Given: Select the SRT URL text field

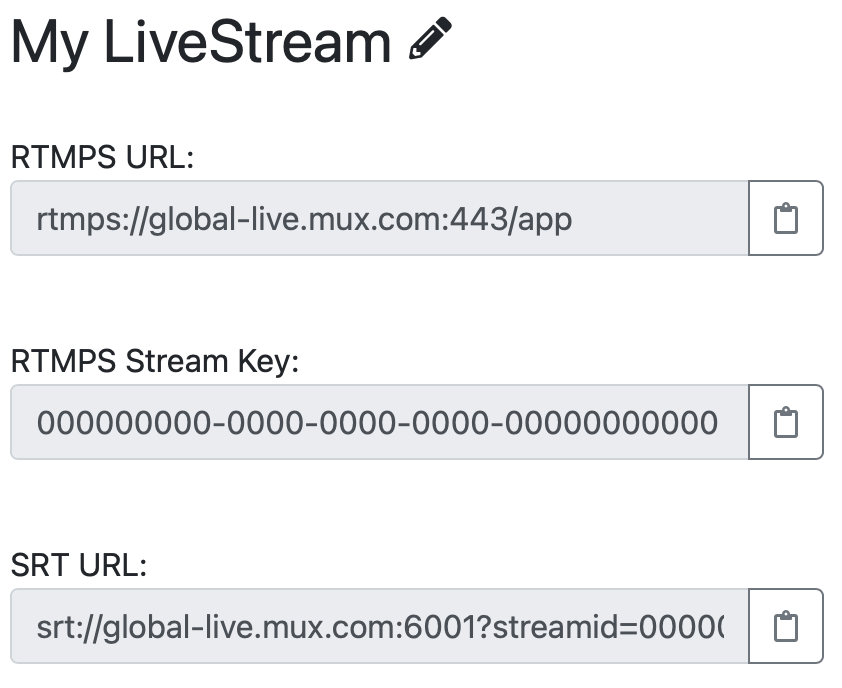Looking at the screenshot, I should click(380, 626).
